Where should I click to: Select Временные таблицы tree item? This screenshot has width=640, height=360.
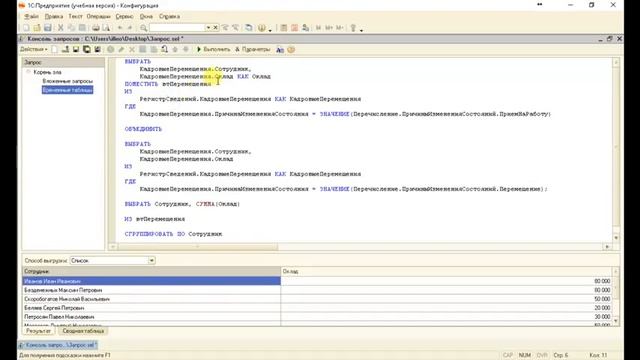[67, 90]
